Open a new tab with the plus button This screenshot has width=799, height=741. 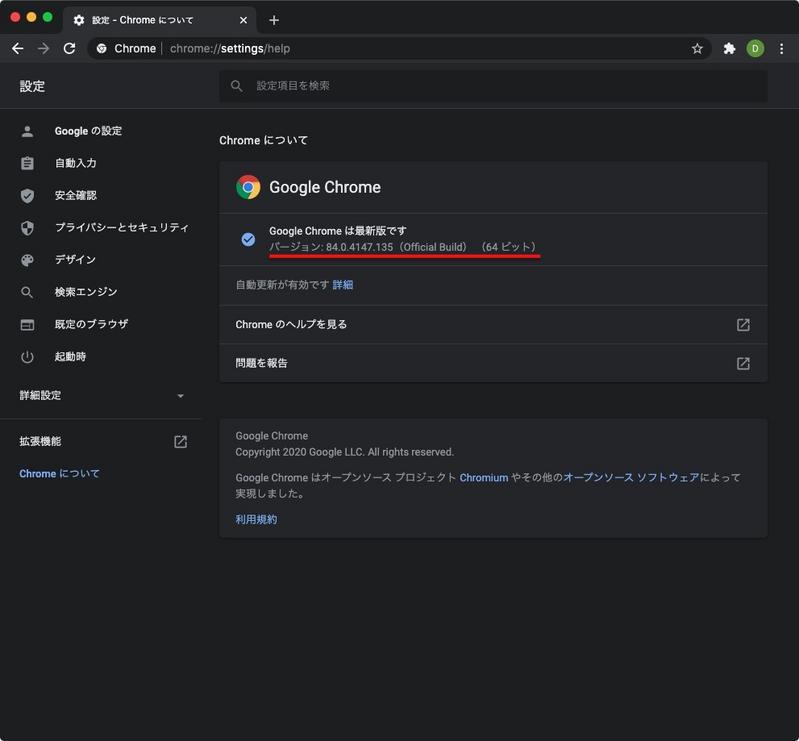pyautogui.click(x=274, y=20)
